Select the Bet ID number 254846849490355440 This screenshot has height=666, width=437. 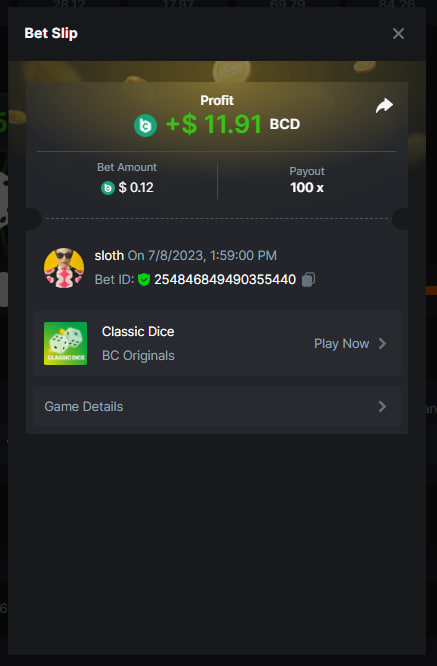[225, 279]
